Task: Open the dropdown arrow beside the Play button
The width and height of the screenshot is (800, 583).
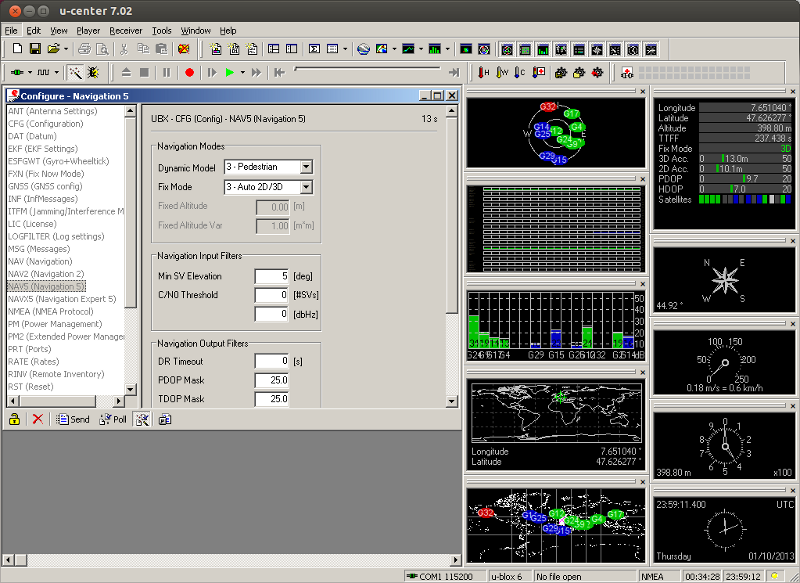Action: coord(243,73)
